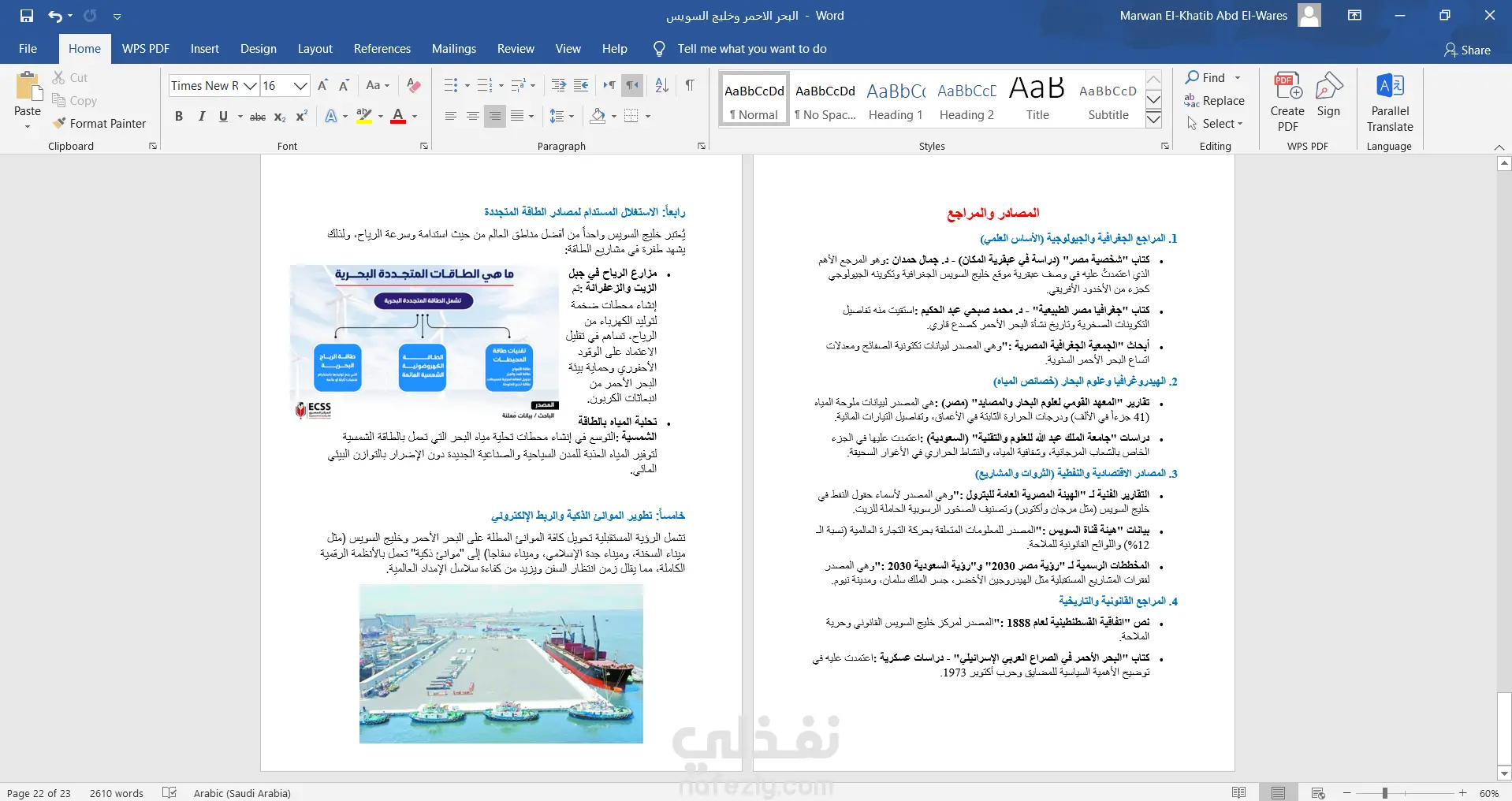Increase paragraph indent

click(581, 85)
